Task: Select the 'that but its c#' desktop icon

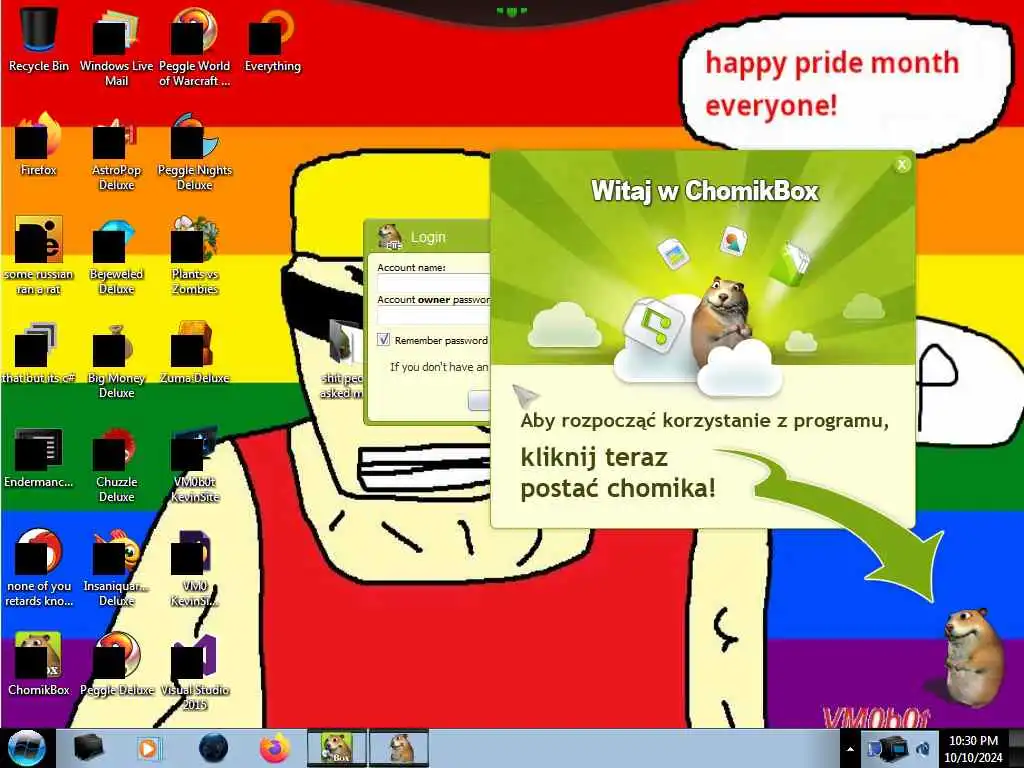Action: pos(39,353)
